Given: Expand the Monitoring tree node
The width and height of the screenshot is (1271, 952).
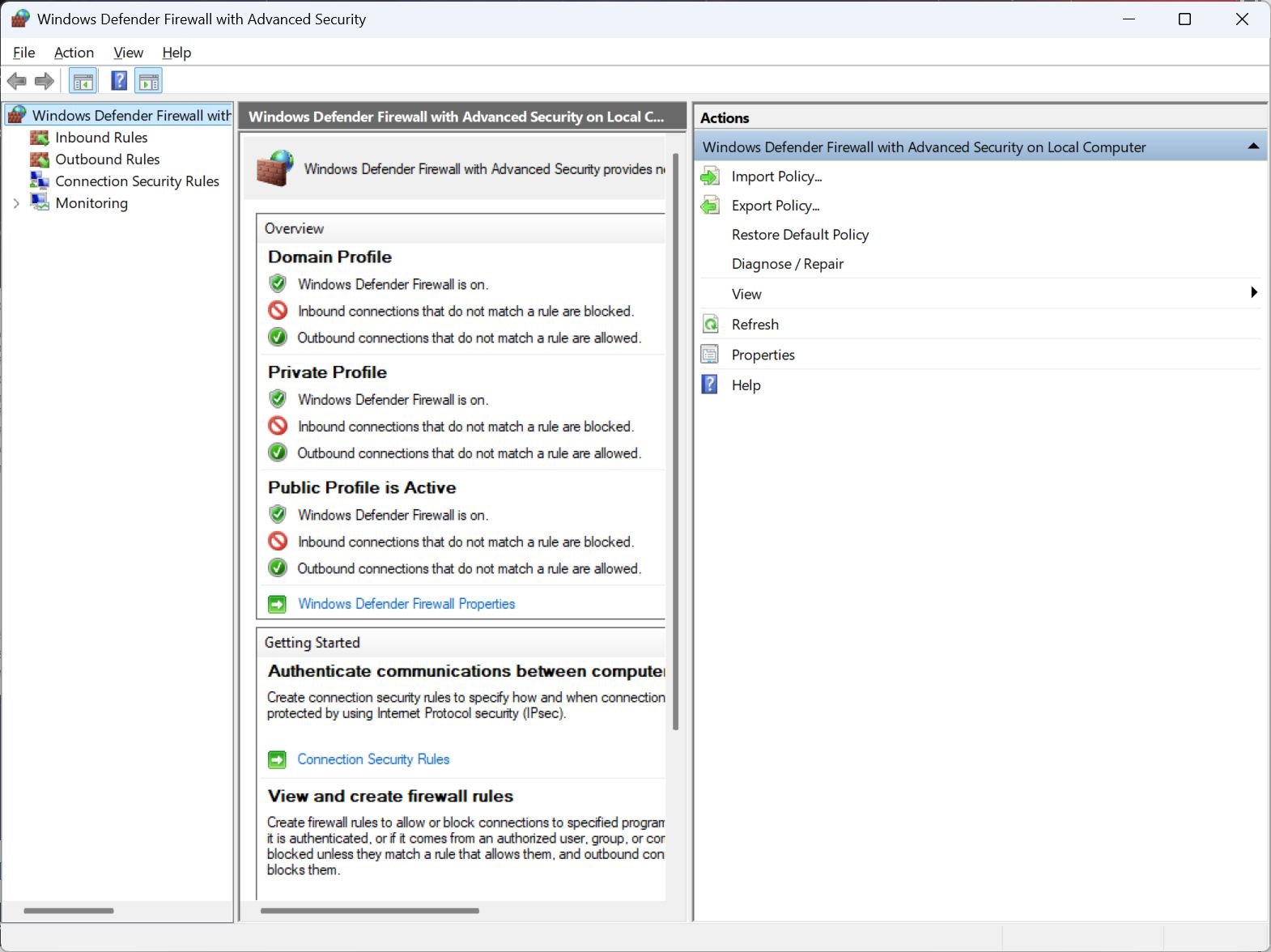Looking at the screenshot, I should (16, 203).
